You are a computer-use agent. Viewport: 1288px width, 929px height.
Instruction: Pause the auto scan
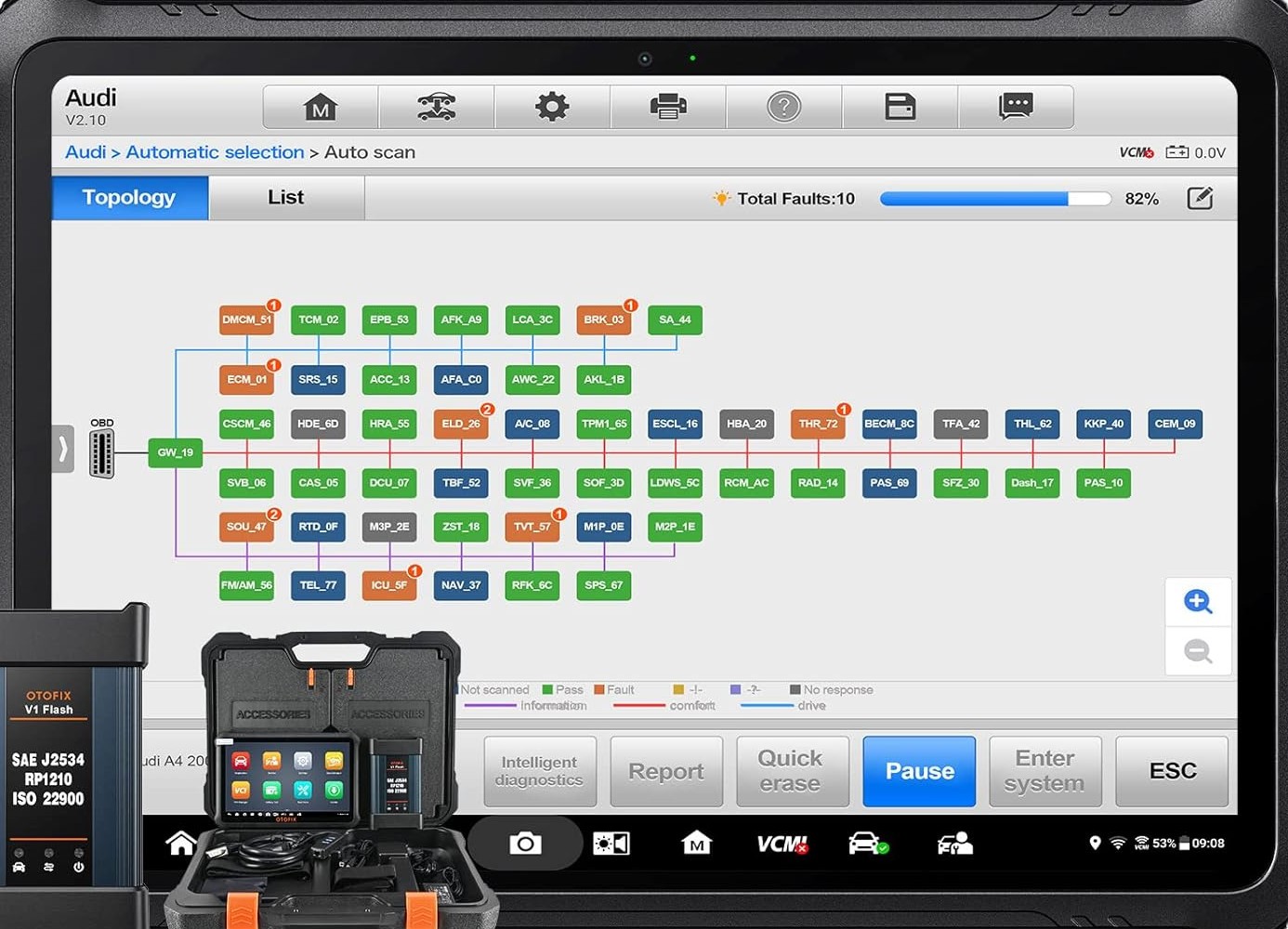coord(919,771)
